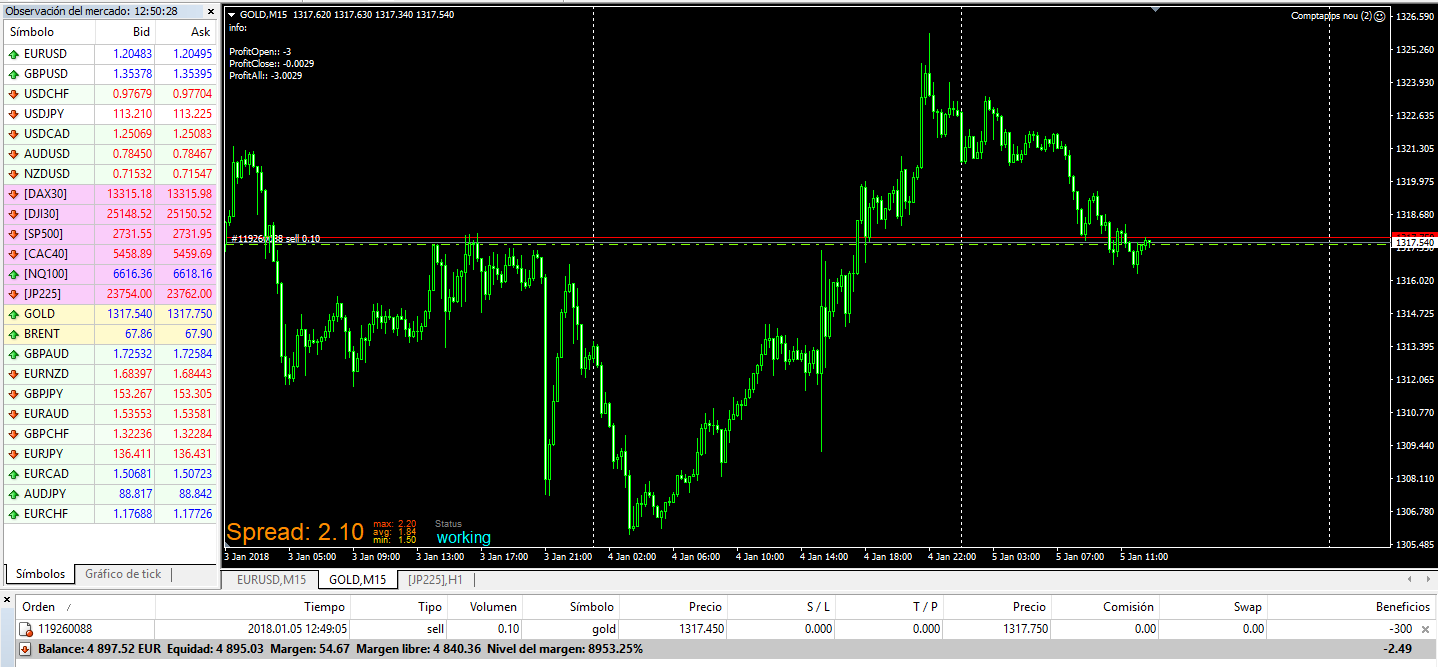The image size is (1438, 667).
Task: Select the GBPCHF symbol row
Action: click(x=110, y=434)
